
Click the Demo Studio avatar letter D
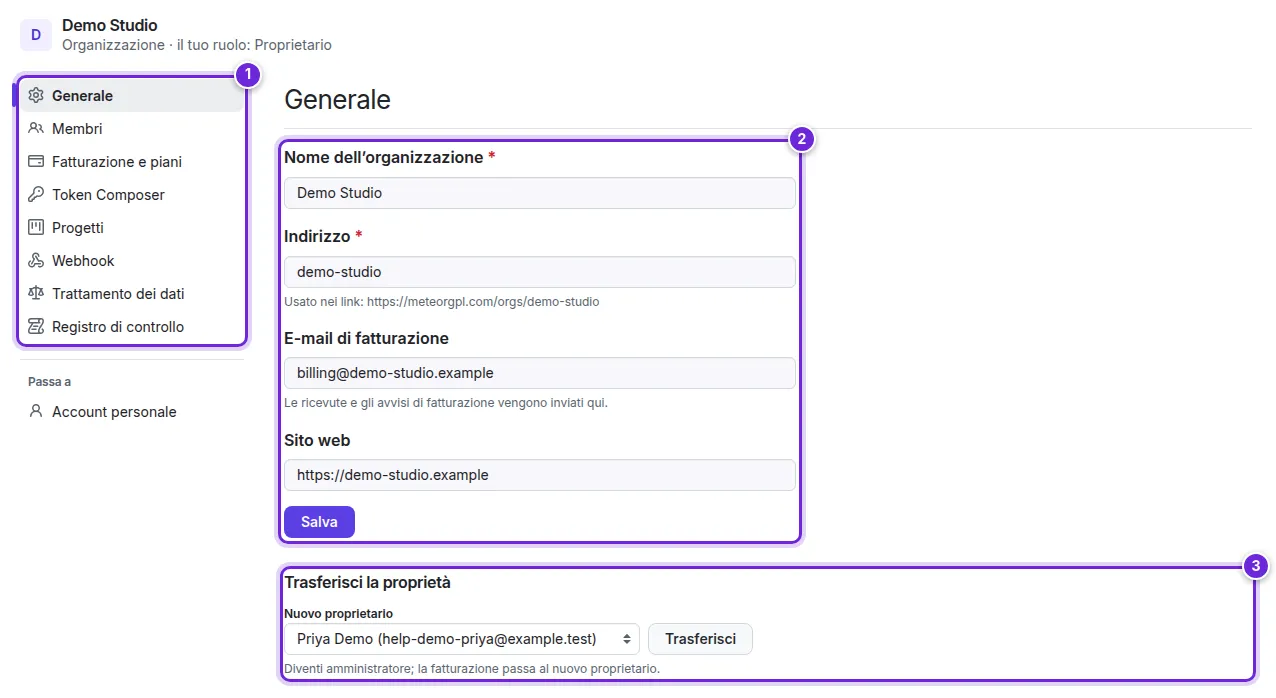[x=36, y=35]
